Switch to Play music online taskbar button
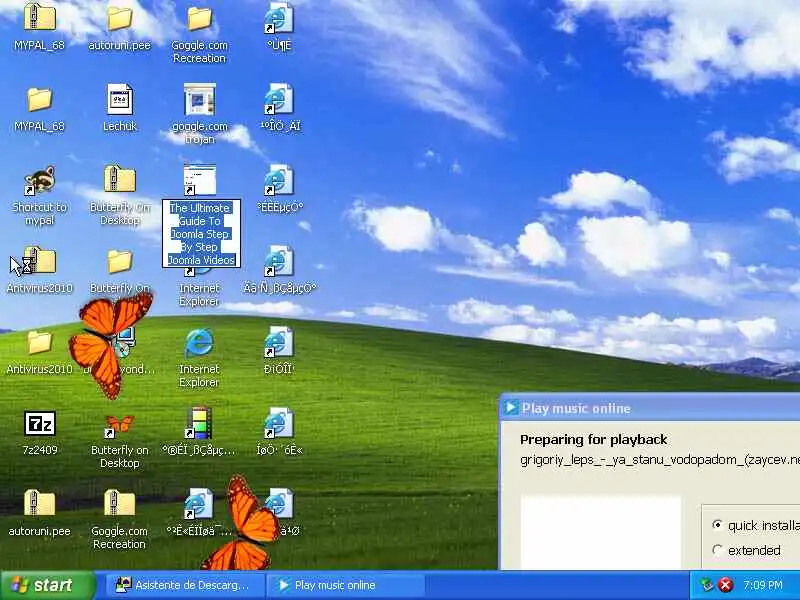The width and height of the screenshot is (800, 600). pos(346,585)
